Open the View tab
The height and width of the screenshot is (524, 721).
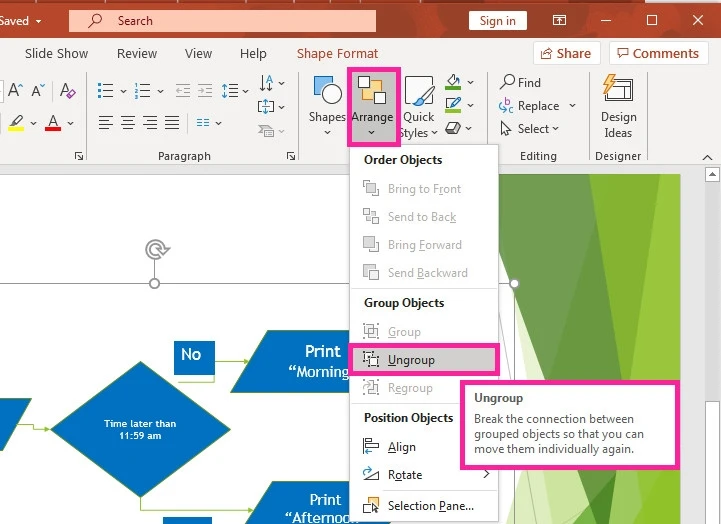198,53
